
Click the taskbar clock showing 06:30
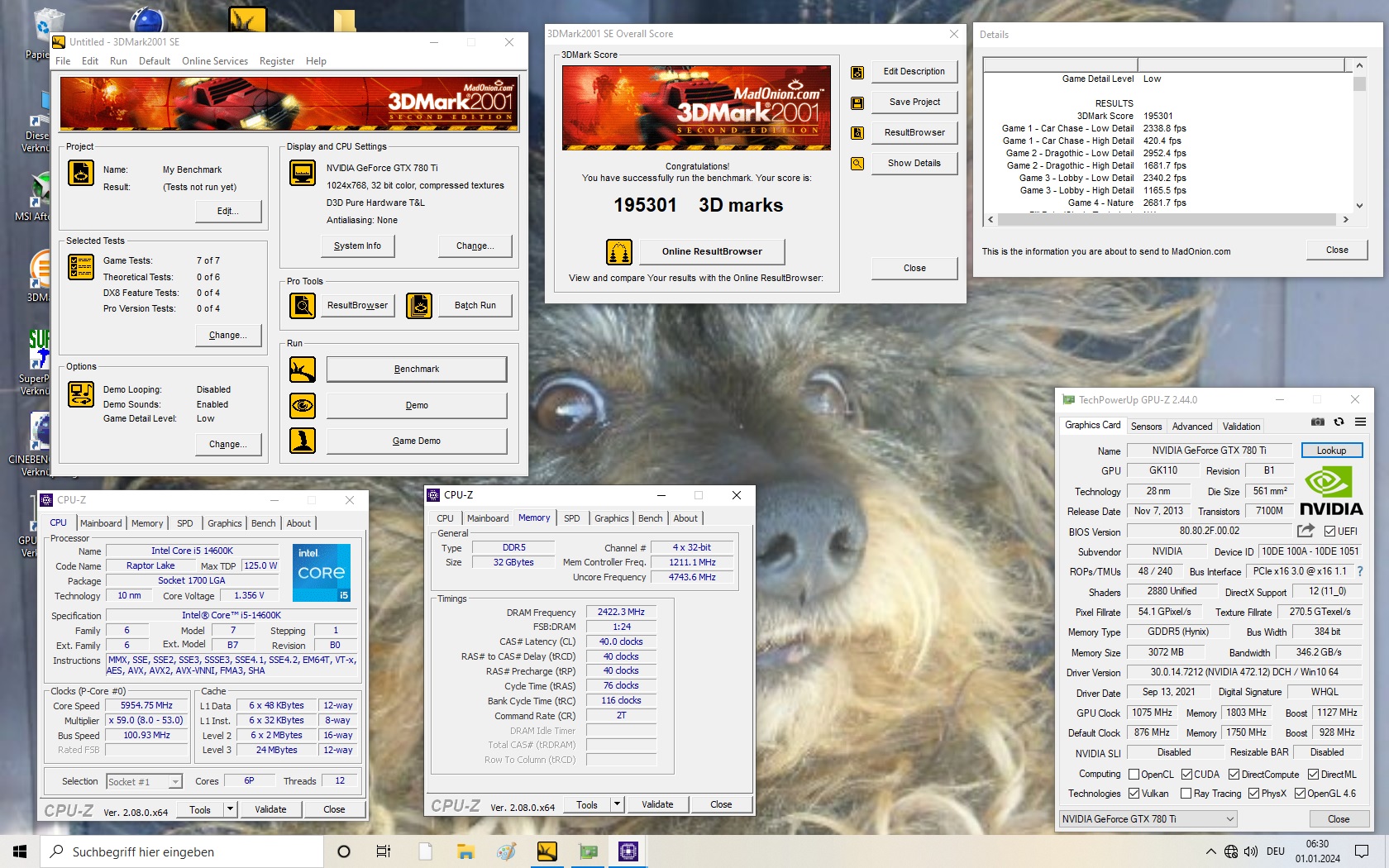pos(1317,851)
